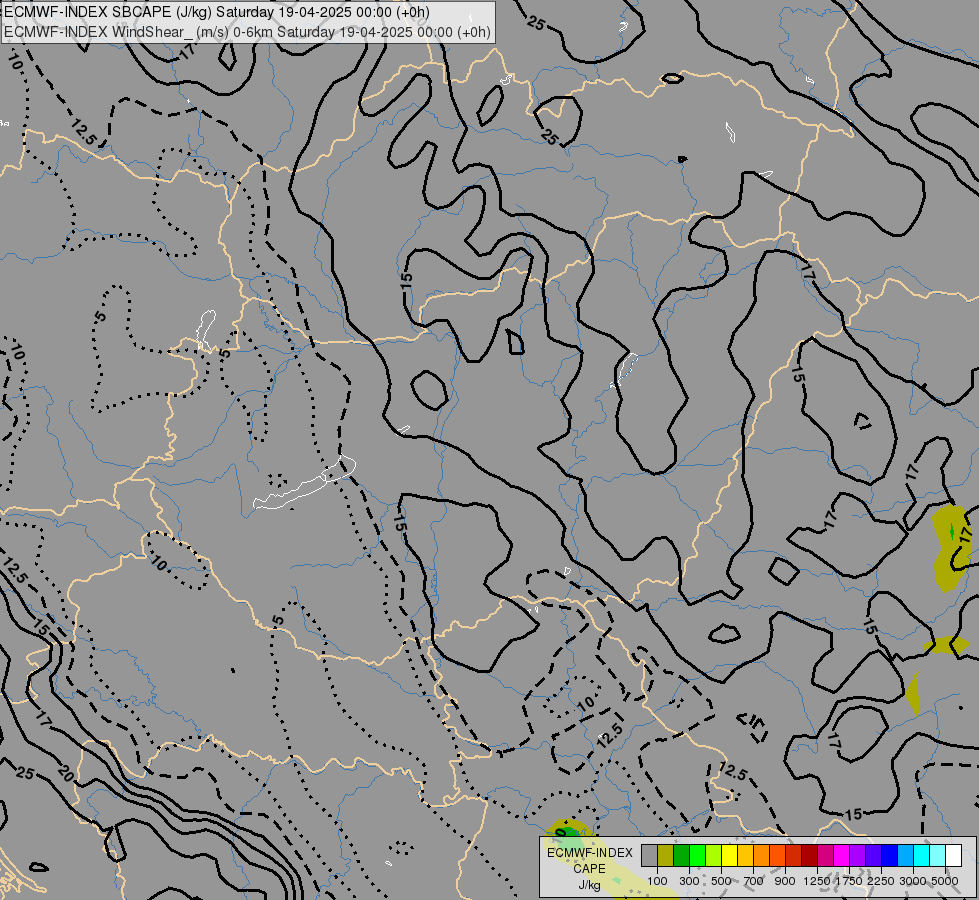Click the gray CAPE legend swatch
The image size is (979, 900).
coord(649,855)
